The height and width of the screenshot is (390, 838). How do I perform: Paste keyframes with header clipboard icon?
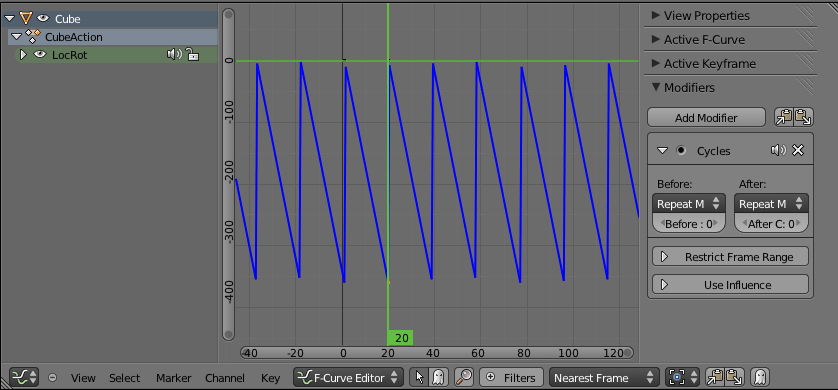point(734,377)
